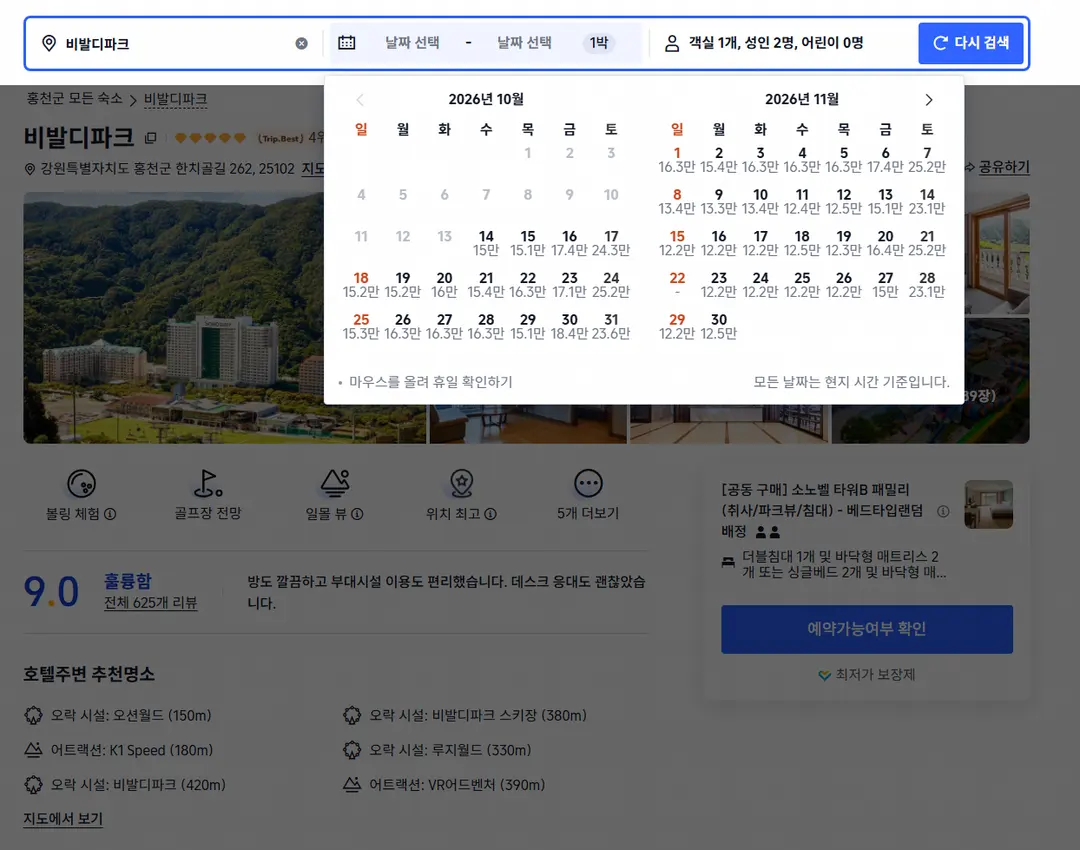This screenshot has width=1080, height=850.
Task: Click the guest person icon
Action: (x=672, y=43)
